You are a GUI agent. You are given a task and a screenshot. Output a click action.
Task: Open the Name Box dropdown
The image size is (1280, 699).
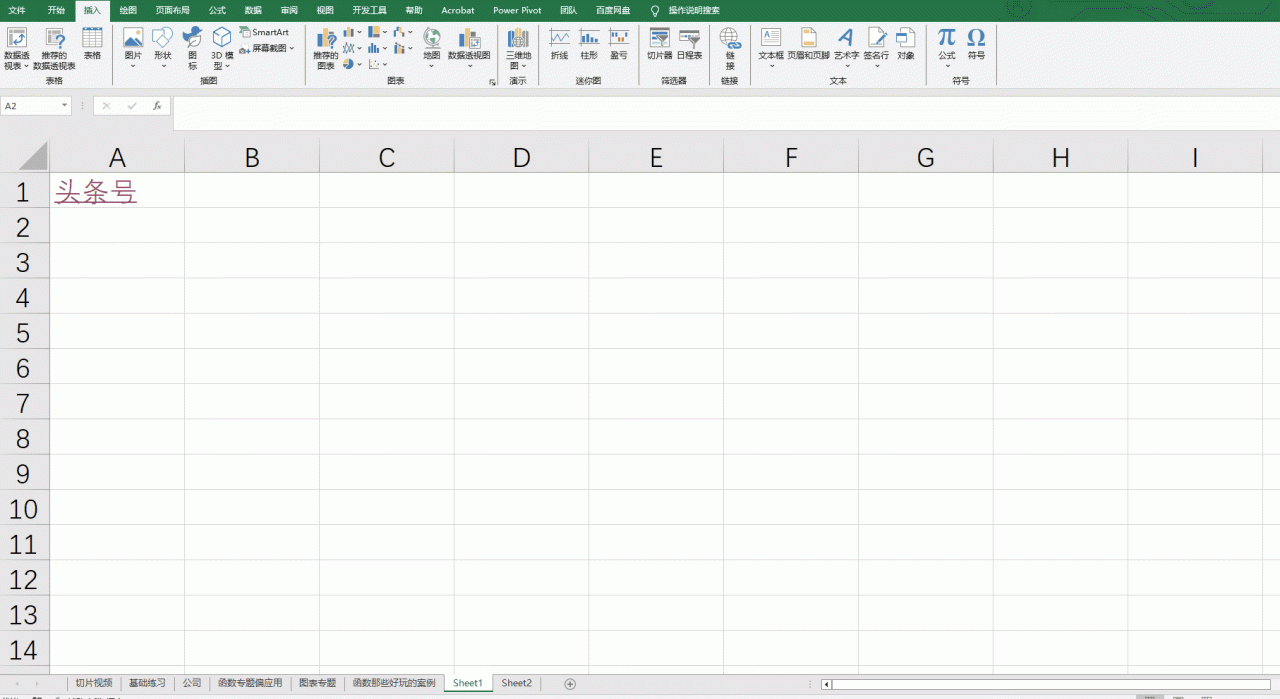tap(65, 105)
